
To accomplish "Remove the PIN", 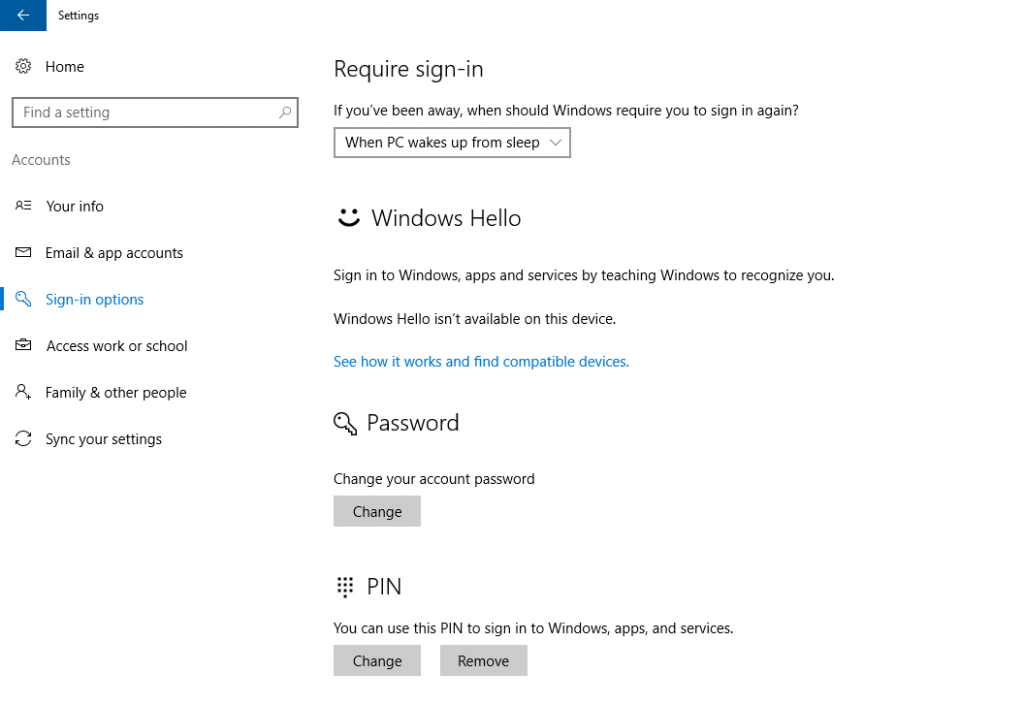I will tap(483, 661).
